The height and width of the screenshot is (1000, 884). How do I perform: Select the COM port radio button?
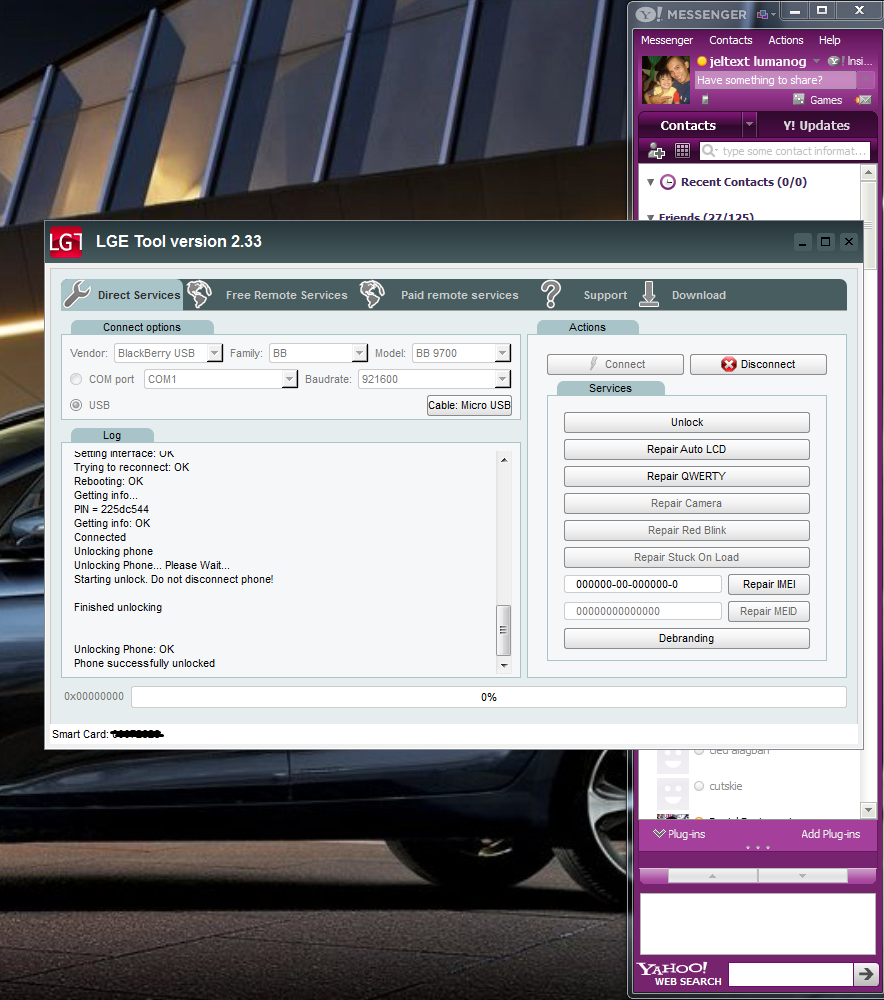click(76, 379)
